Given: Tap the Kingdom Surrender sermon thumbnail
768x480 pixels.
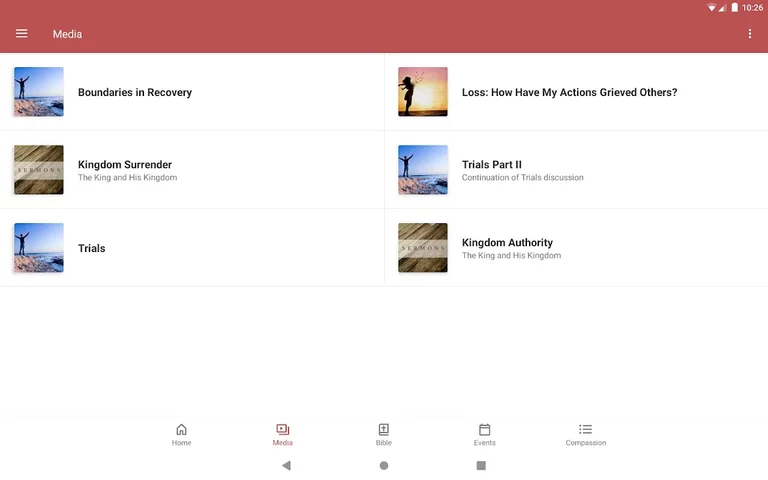Looking at the screenshot, I should [x=39, y=170].
